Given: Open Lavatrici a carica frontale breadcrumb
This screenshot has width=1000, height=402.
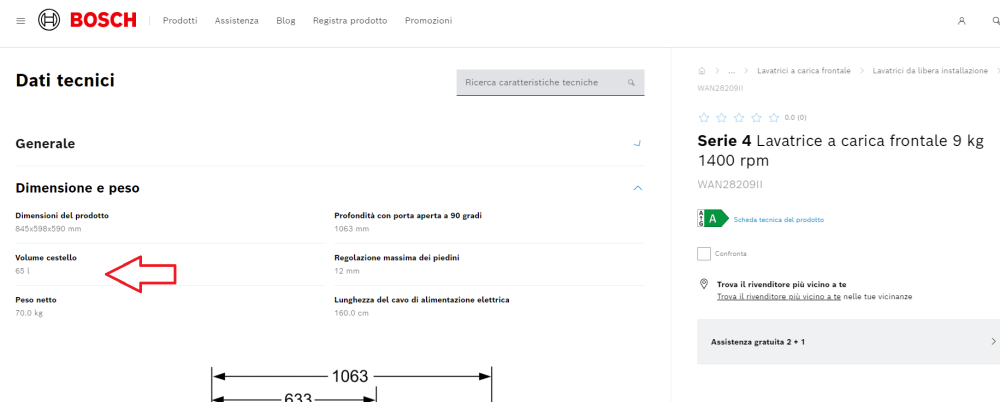Looking at the screenshot, I should tap(804, 71).
